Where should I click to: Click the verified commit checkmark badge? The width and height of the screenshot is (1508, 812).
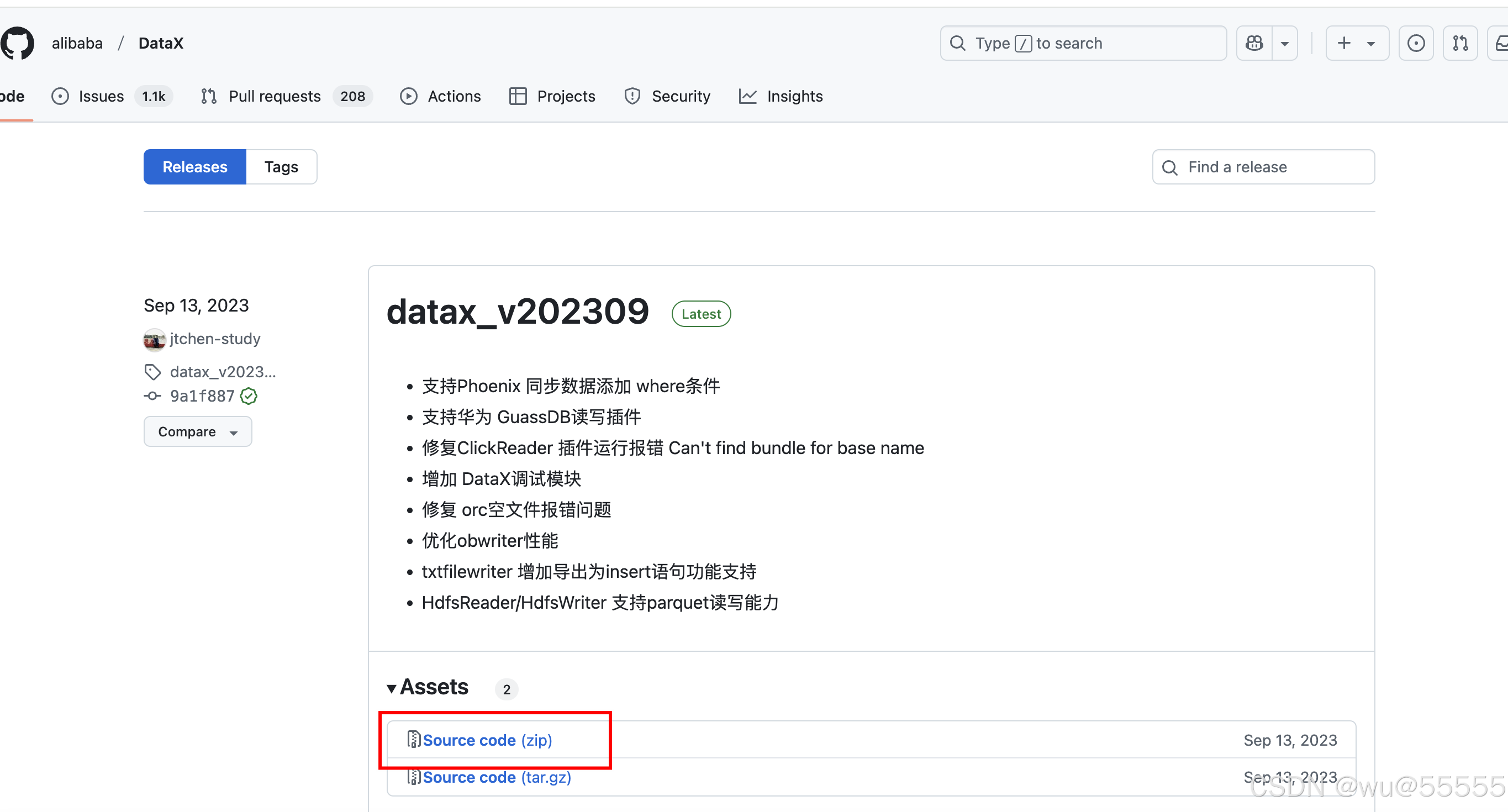point(249,397)
